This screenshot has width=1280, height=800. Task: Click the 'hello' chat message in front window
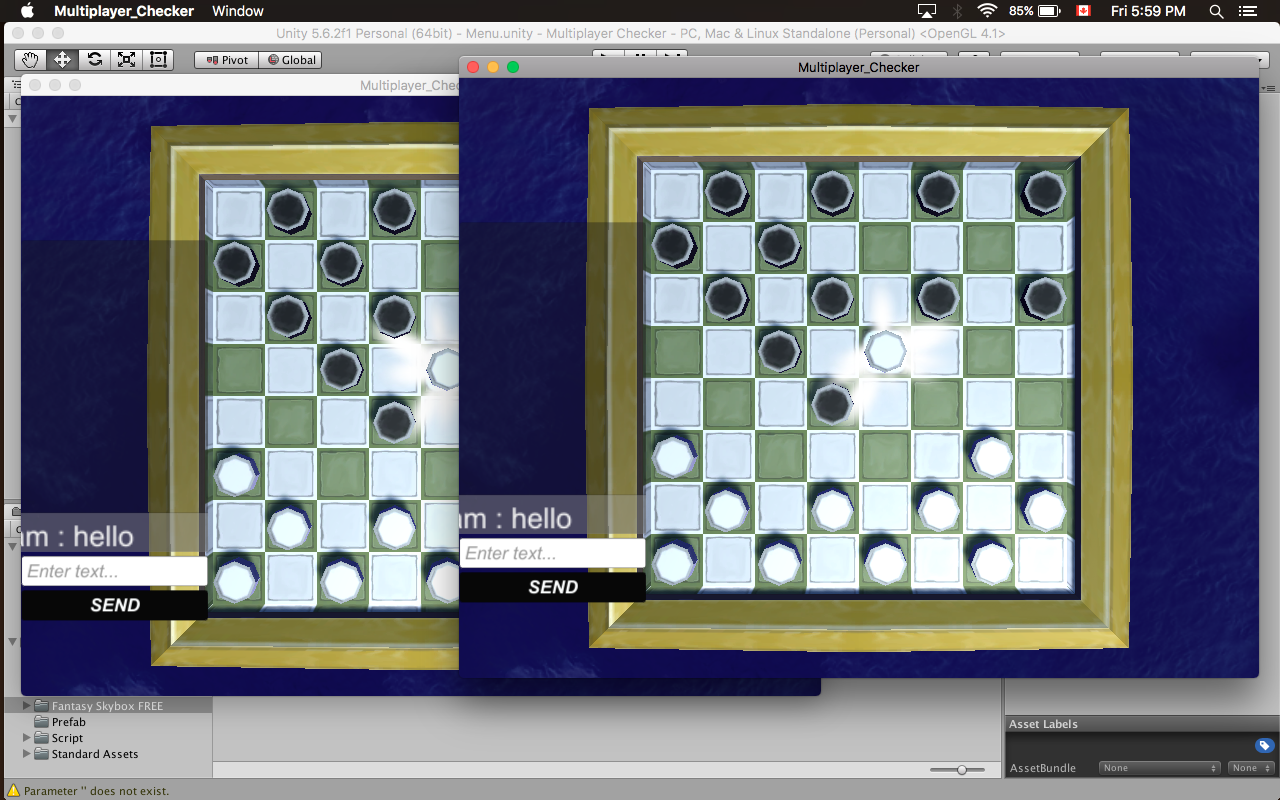pos(541,518)
